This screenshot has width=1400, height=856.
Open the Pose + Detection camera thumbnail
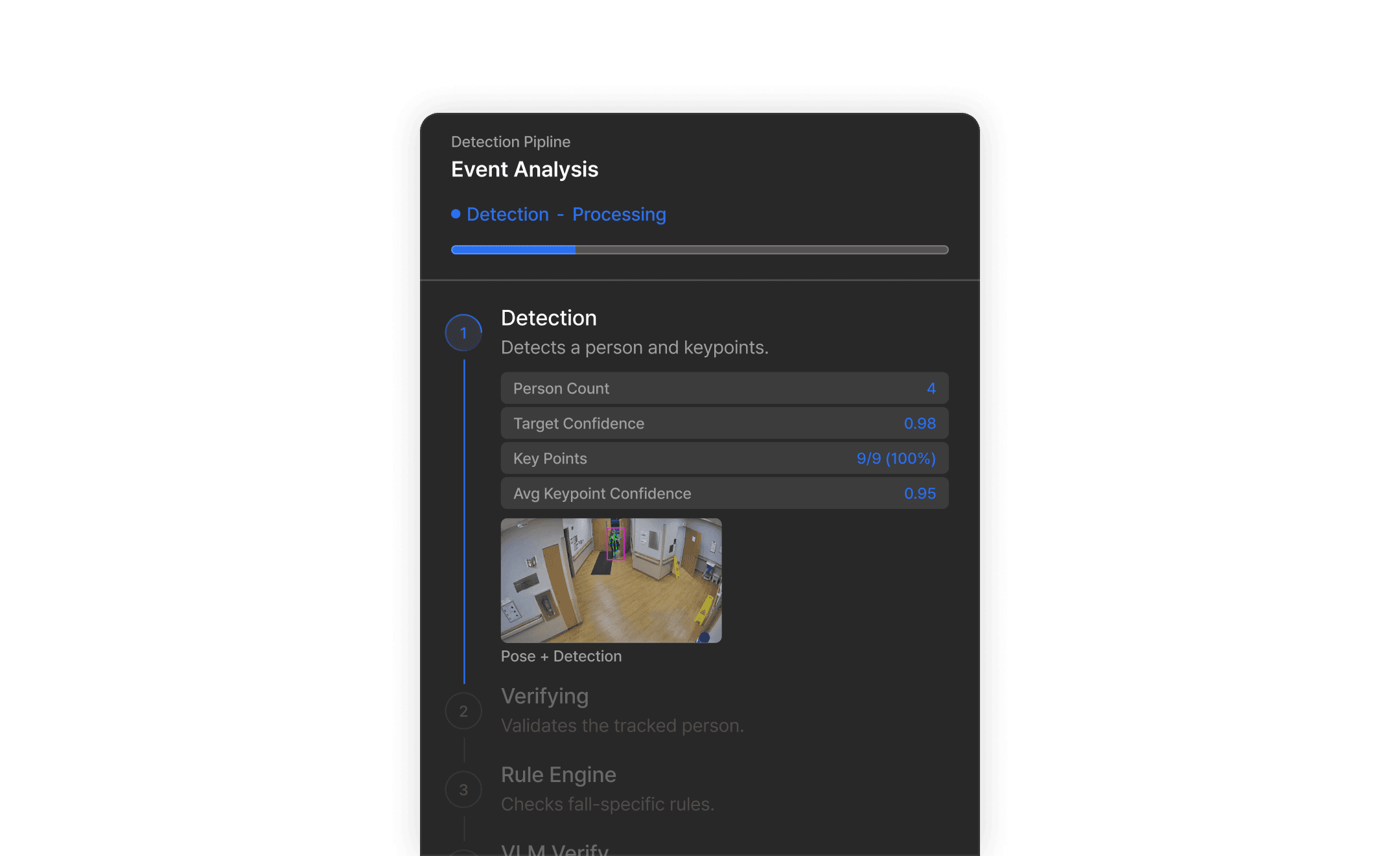point(611,580)
